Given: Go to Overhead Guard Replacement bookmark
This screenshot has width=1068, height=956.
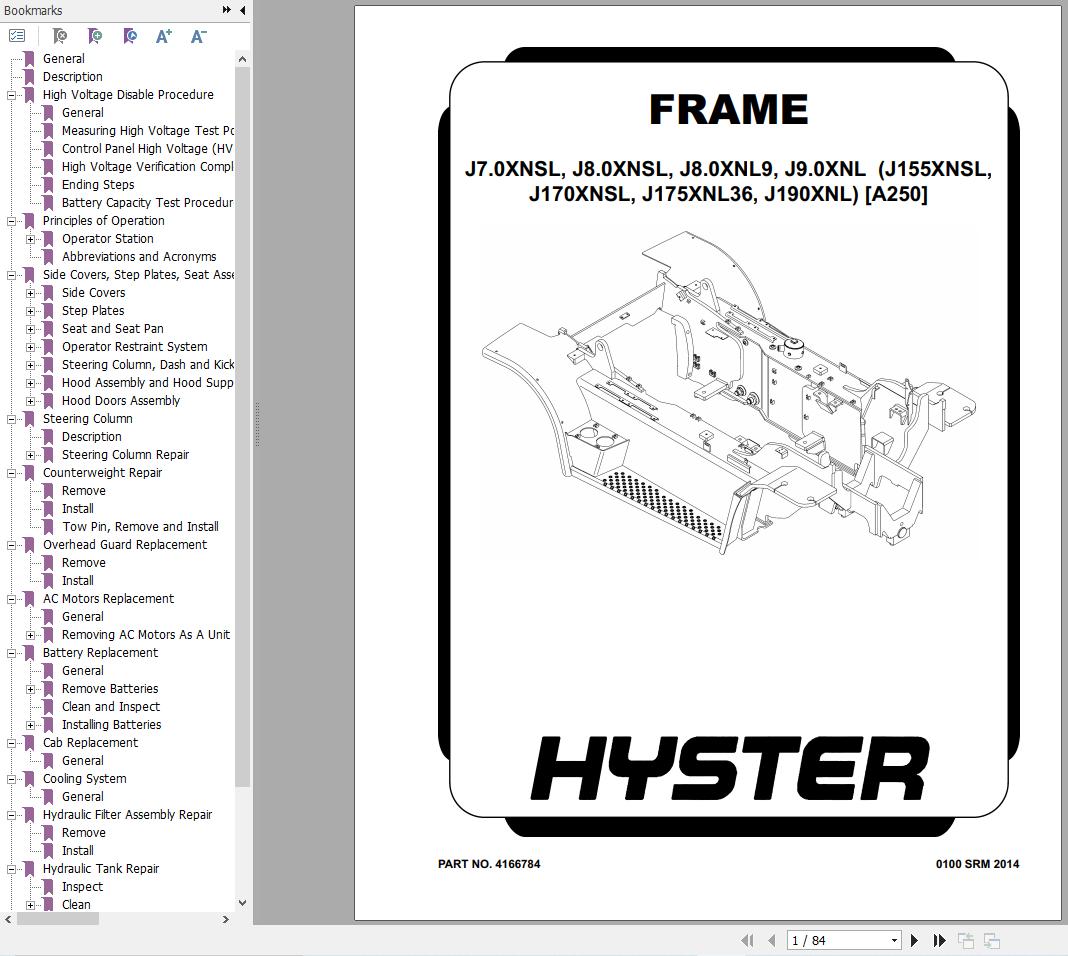Looking at the screenshot, I should 124,545.
